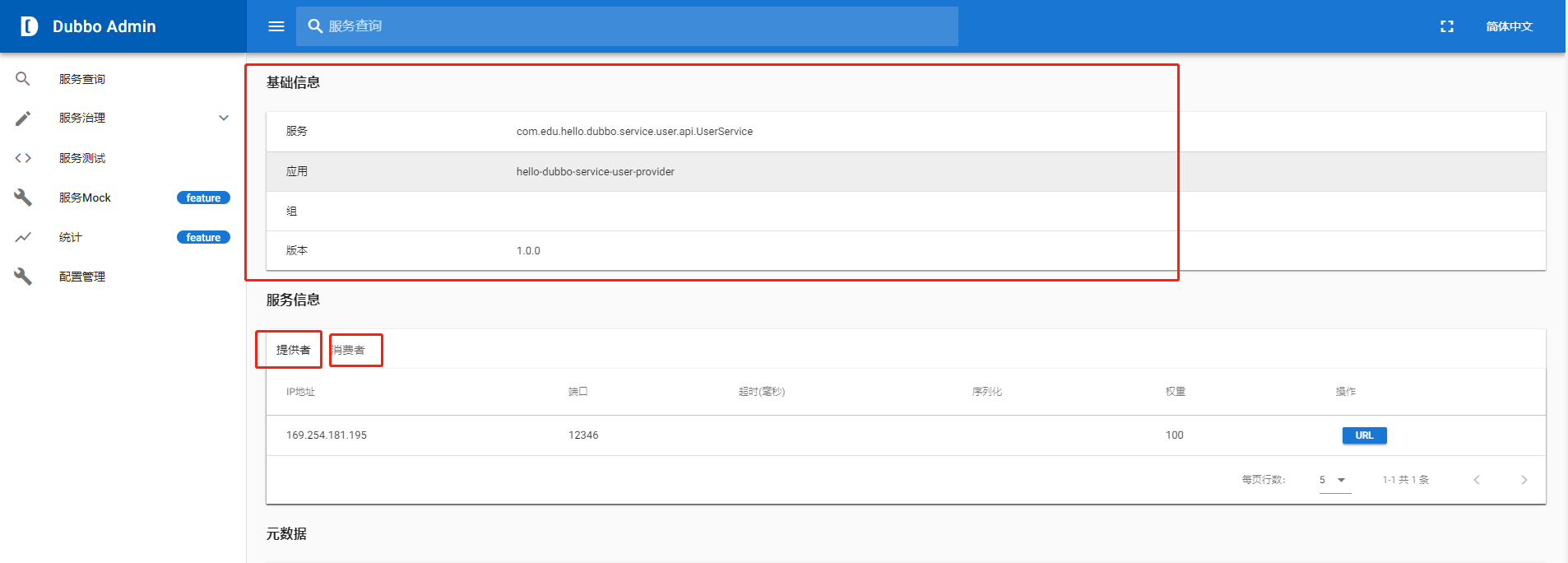Click the wrench icon beside 配置管理
Image resolution: width=1568 pixels, height=563 pixels.
(23, 277)
